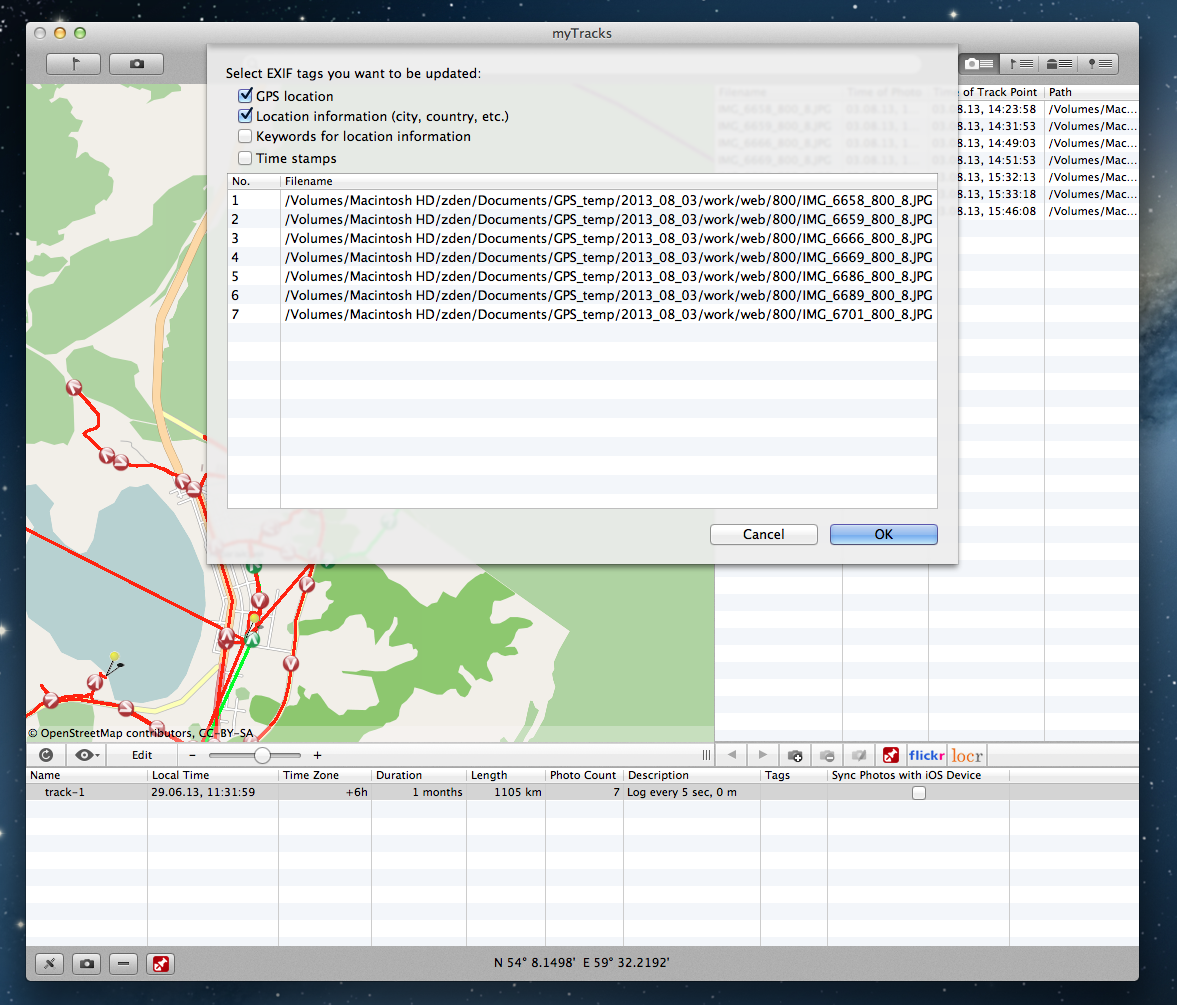The image size is (1177, 1005).
Task: Click the greyed-out tag icon in the photo toolbar
Action: (x=859, y=756)
